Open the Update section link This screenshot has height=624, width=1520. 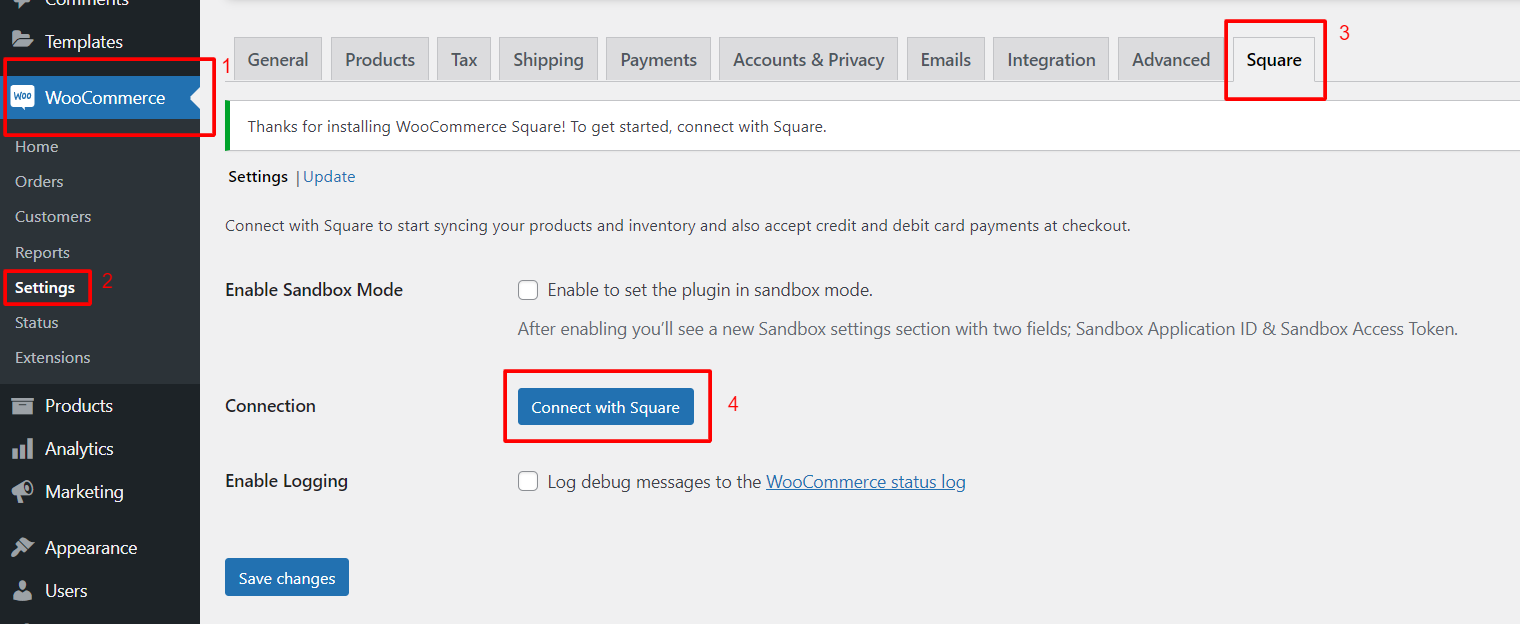tap(329, 177)
